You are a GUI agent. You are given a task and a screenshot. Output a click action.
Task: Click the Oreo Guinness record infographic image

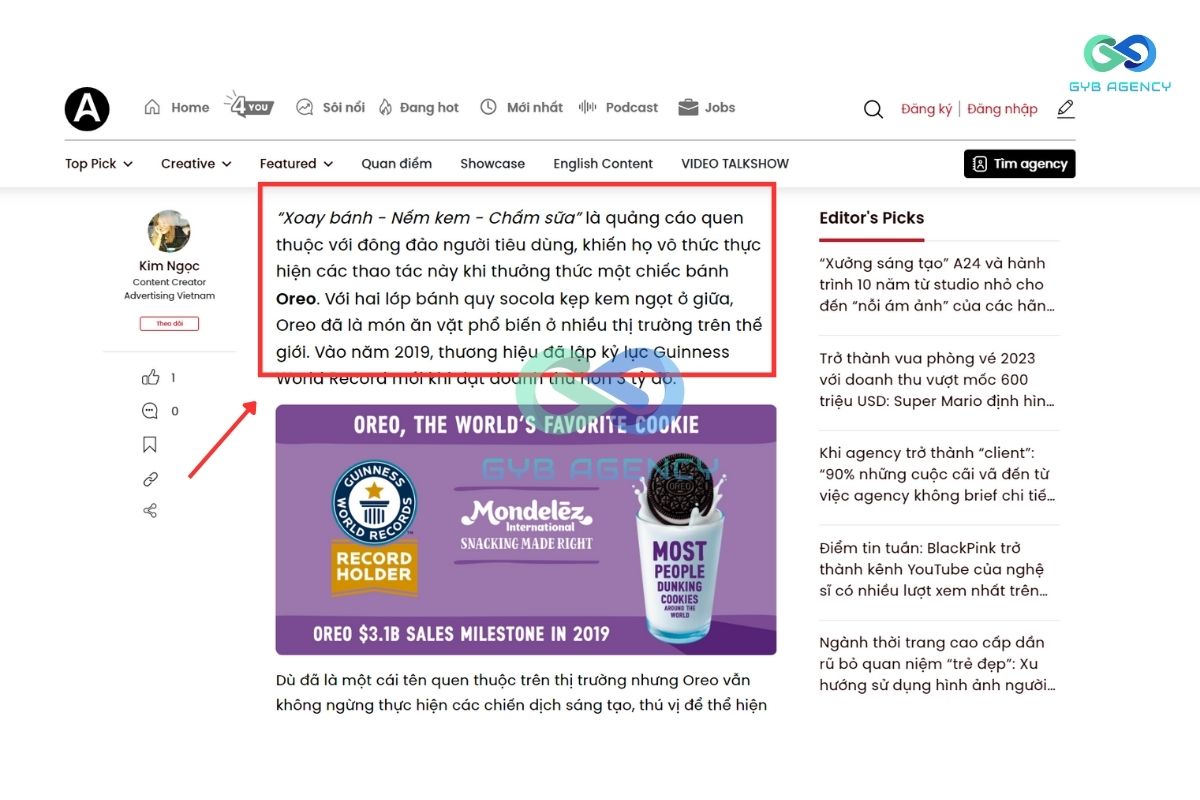pos(526,530)
